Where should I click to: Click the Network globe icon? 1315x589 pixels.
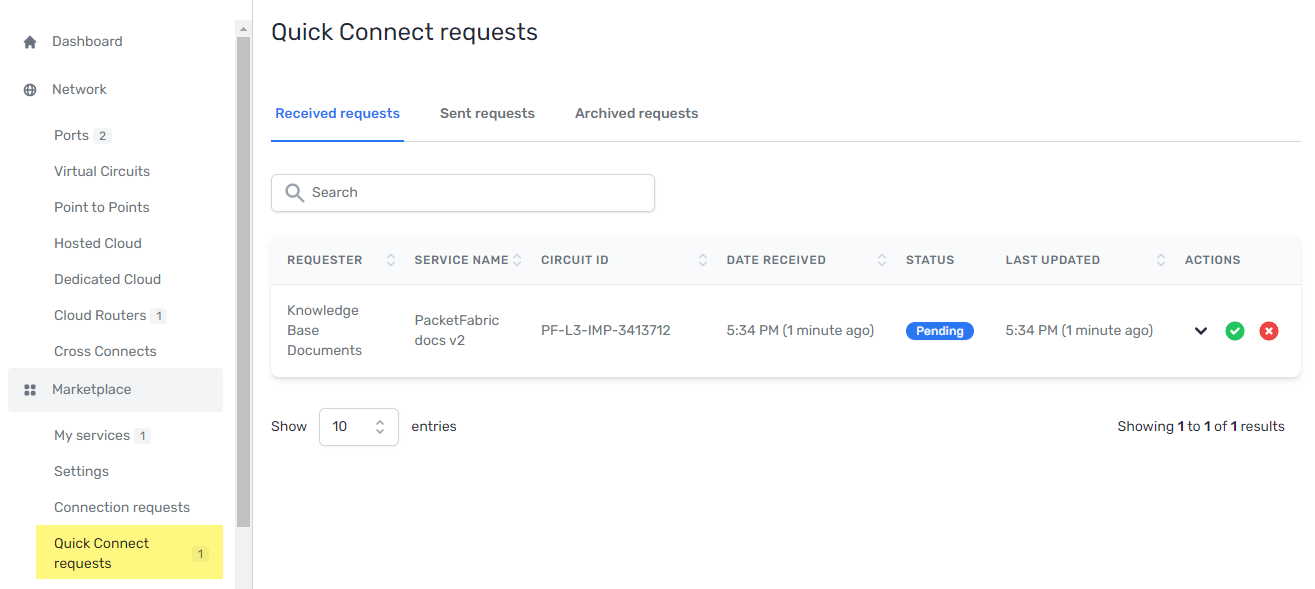tap(30, 90)
